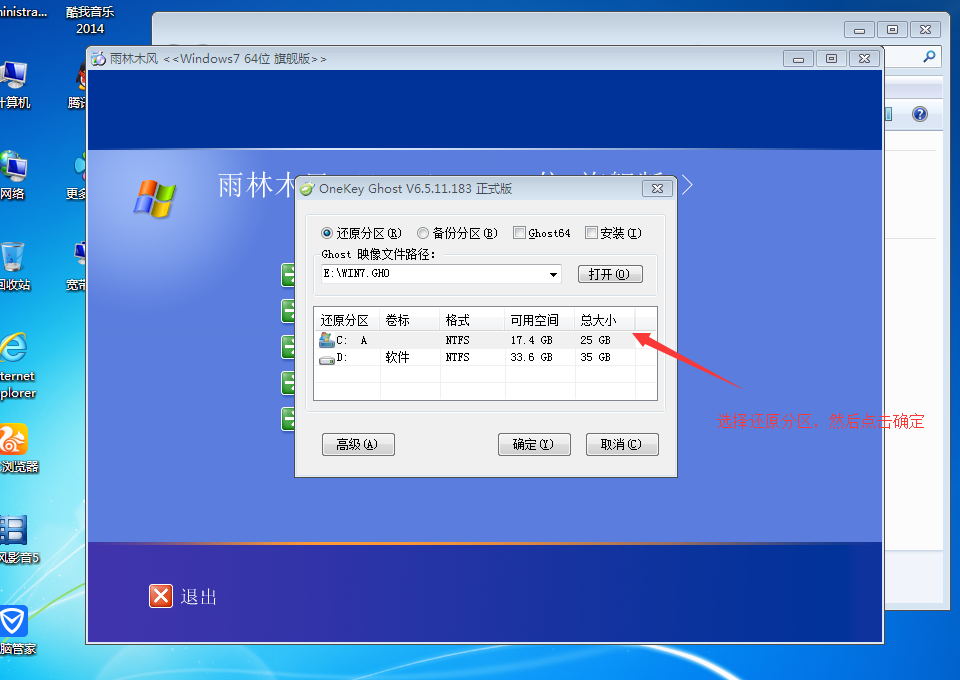Close the OneKey Ghost dialog
Screen dimensions: 960x680
point(658,189)
